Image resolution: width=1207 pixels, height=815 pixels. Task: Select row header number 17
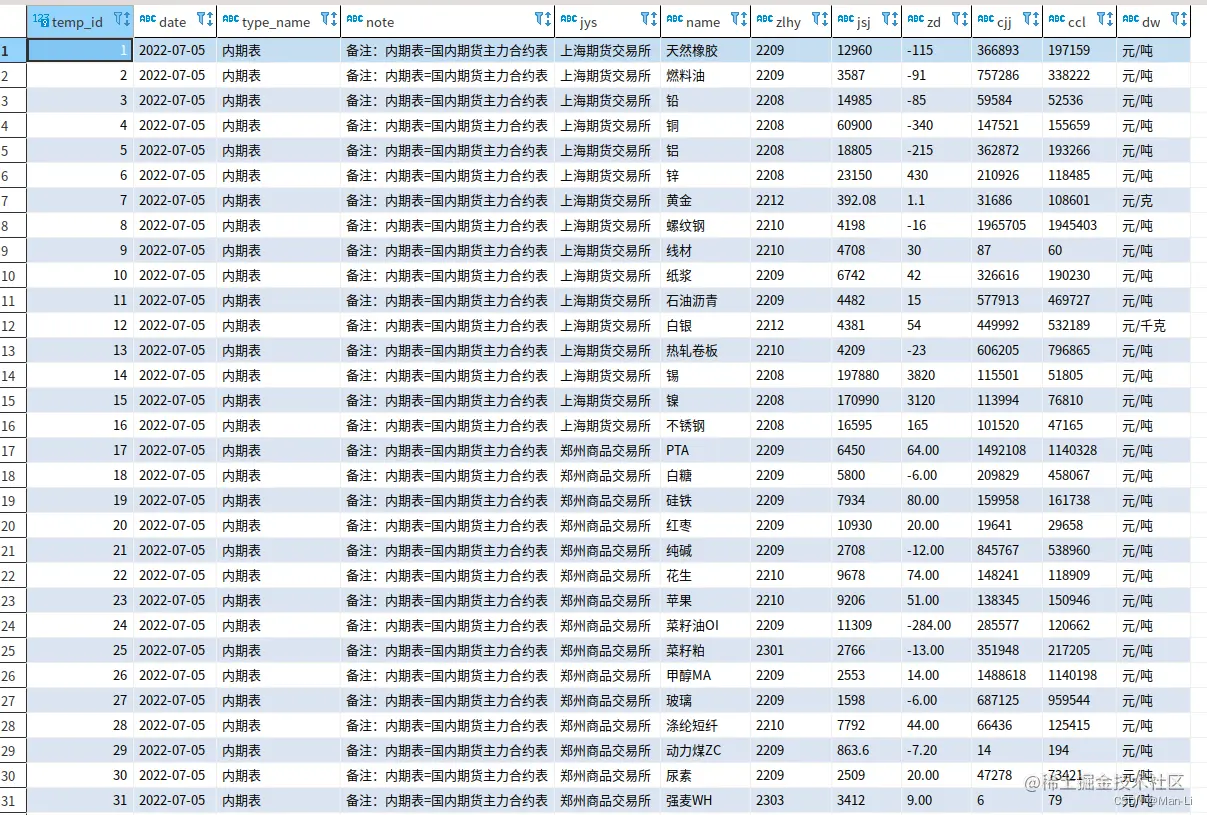[x=13, y=450]
